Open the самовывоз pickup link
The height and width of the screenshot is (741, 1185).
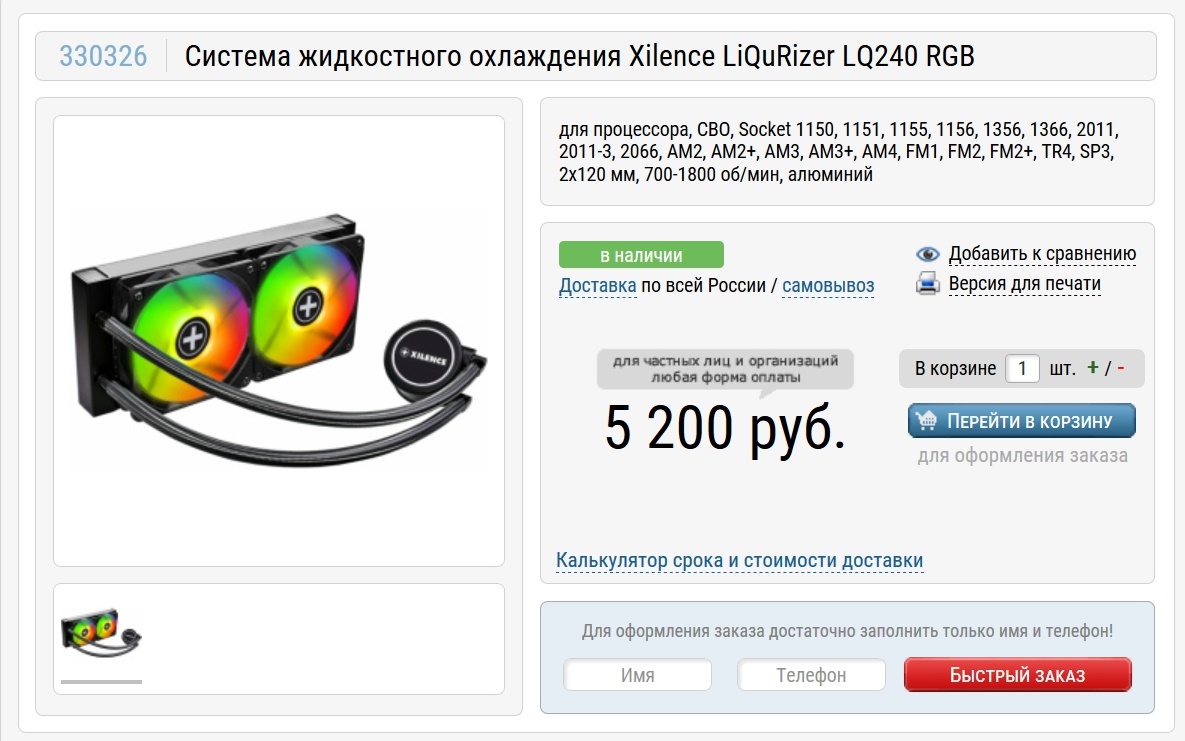[x=828, y=286]
